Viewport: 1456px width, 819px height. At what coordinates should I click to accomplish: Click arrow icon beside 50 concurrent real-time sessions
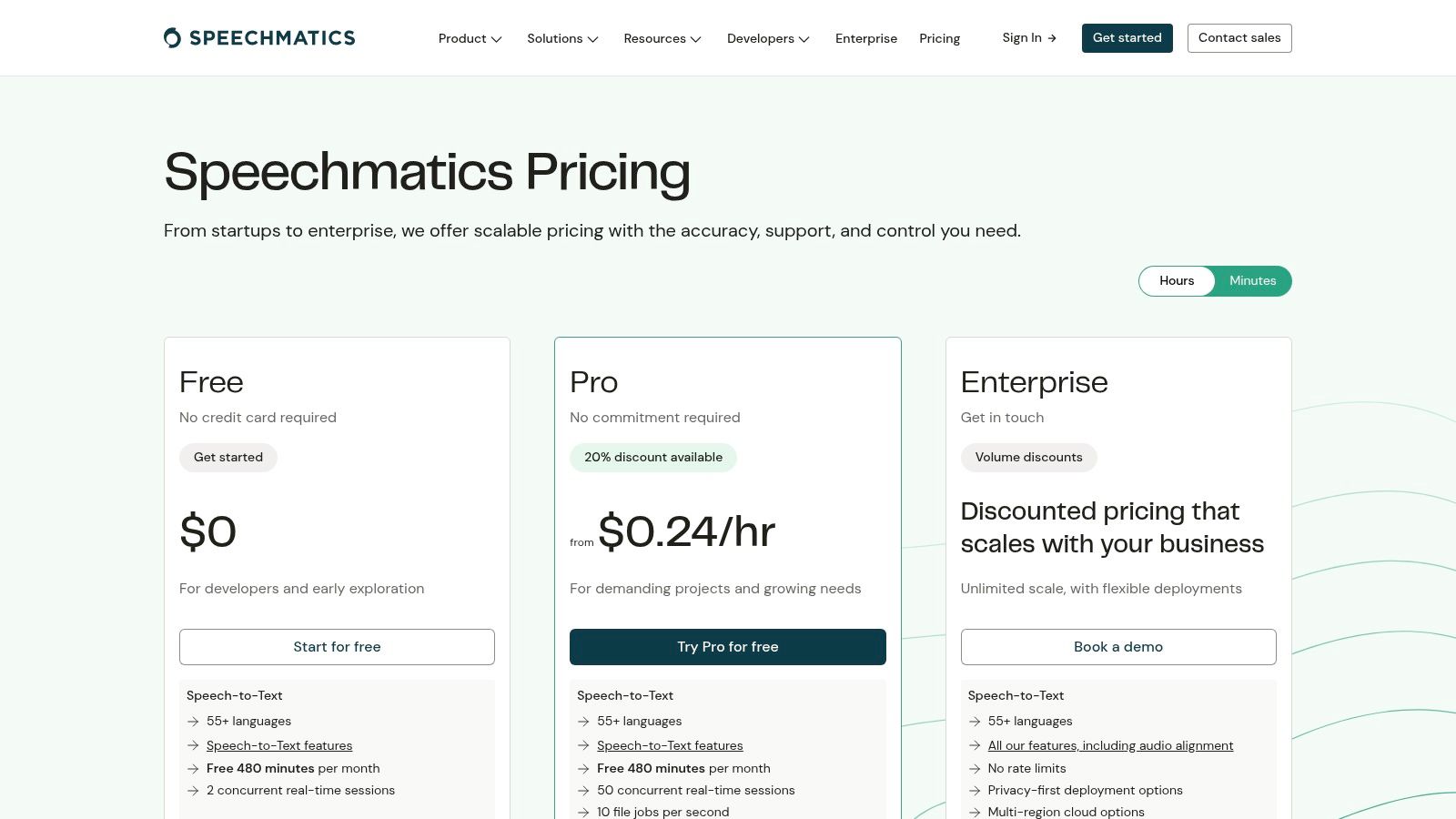pos(583,791)
